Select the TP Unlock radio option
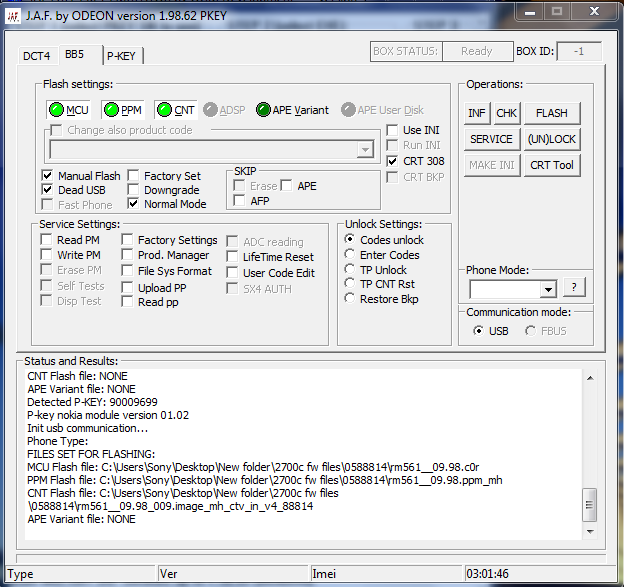 pyautogui.click(x=349, y=269)
